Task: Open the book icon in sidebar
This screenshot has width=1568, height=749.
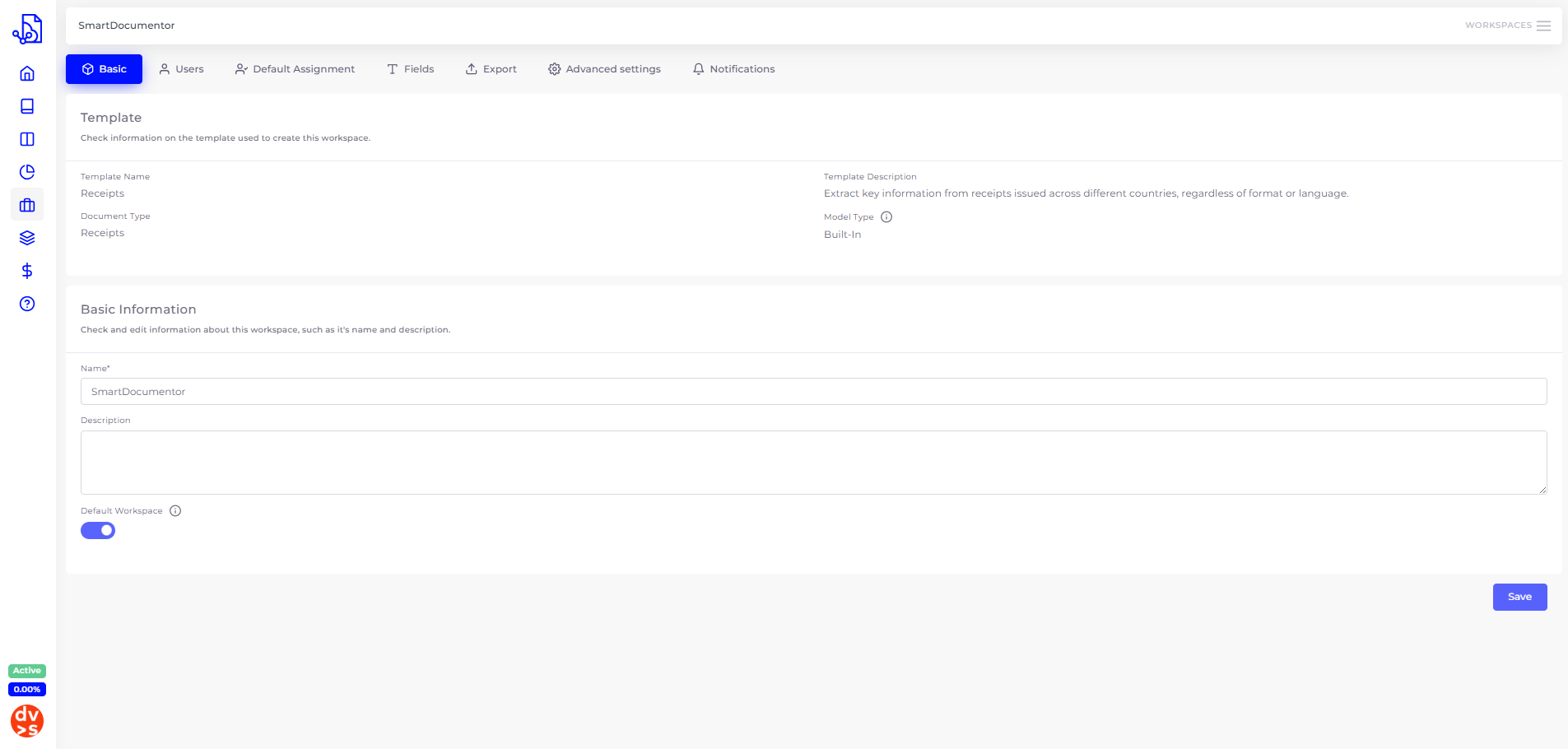Action: tap(27, 106)
